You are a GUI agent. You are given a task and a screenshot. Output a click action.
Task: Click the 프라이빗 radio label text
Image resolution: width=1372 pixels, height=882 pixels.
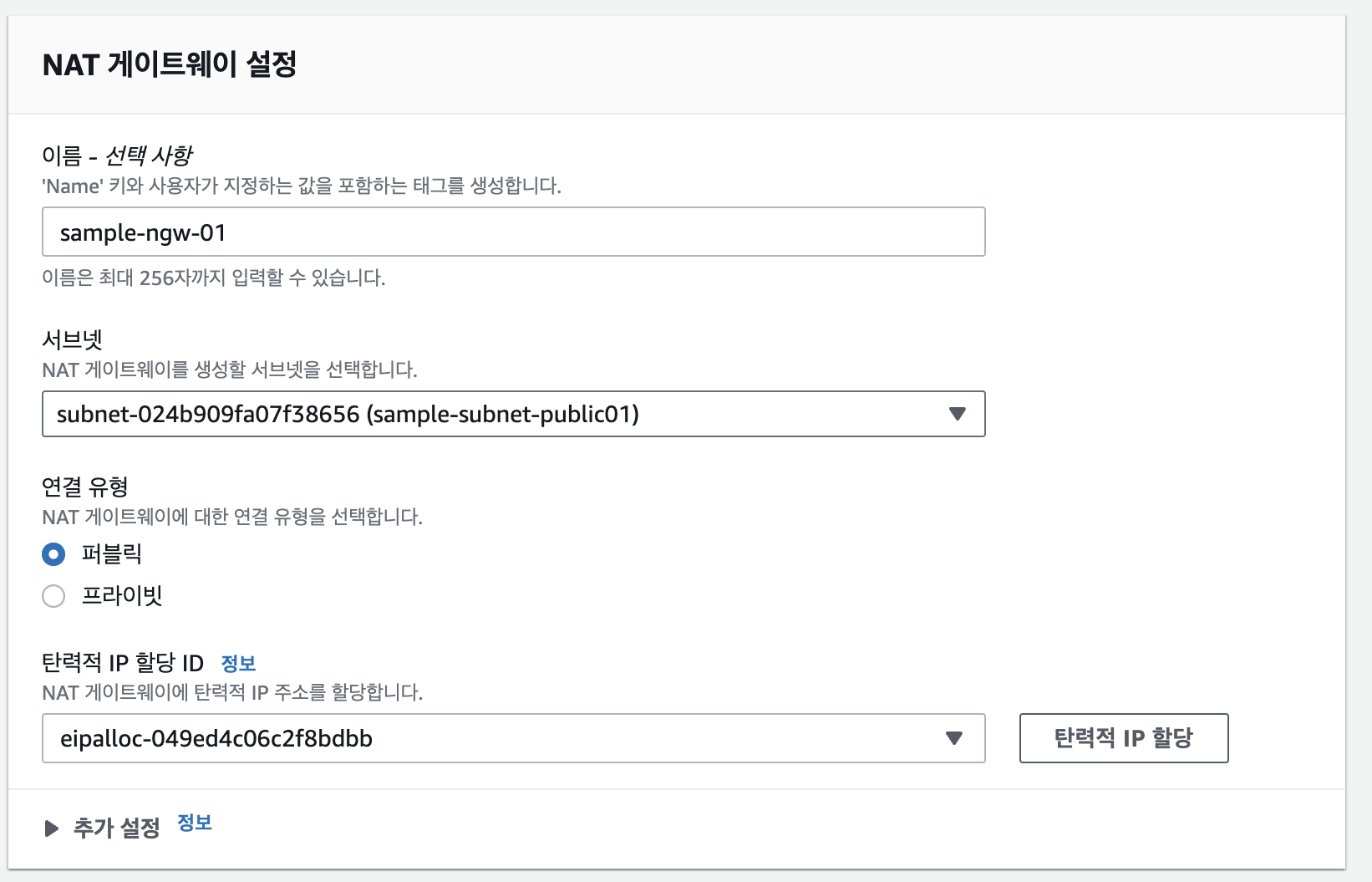pos(122,596)
